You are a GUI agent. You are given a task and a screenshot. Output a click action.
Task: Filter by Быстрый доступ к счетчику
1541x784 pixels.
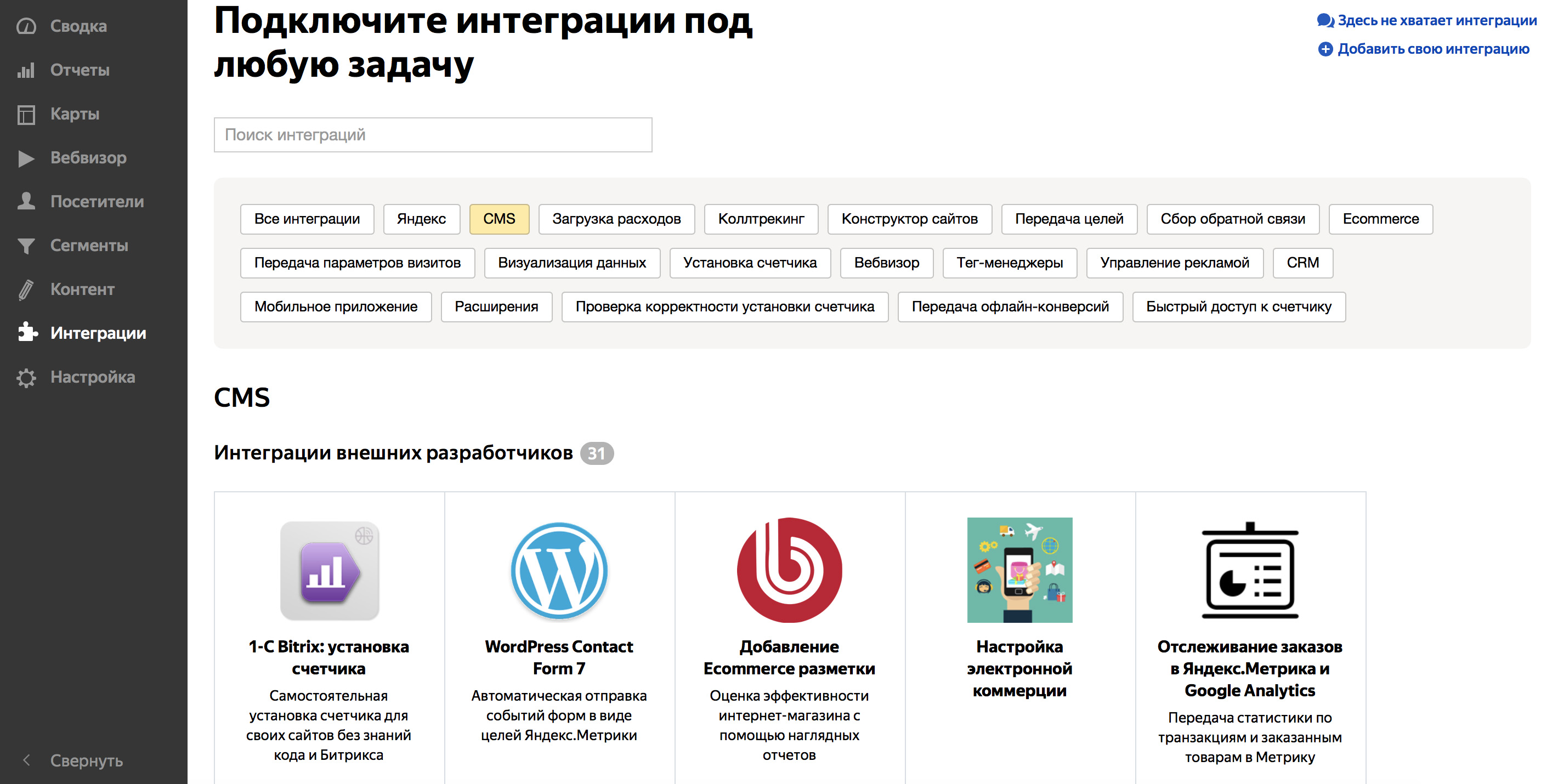coord(1238,307)
